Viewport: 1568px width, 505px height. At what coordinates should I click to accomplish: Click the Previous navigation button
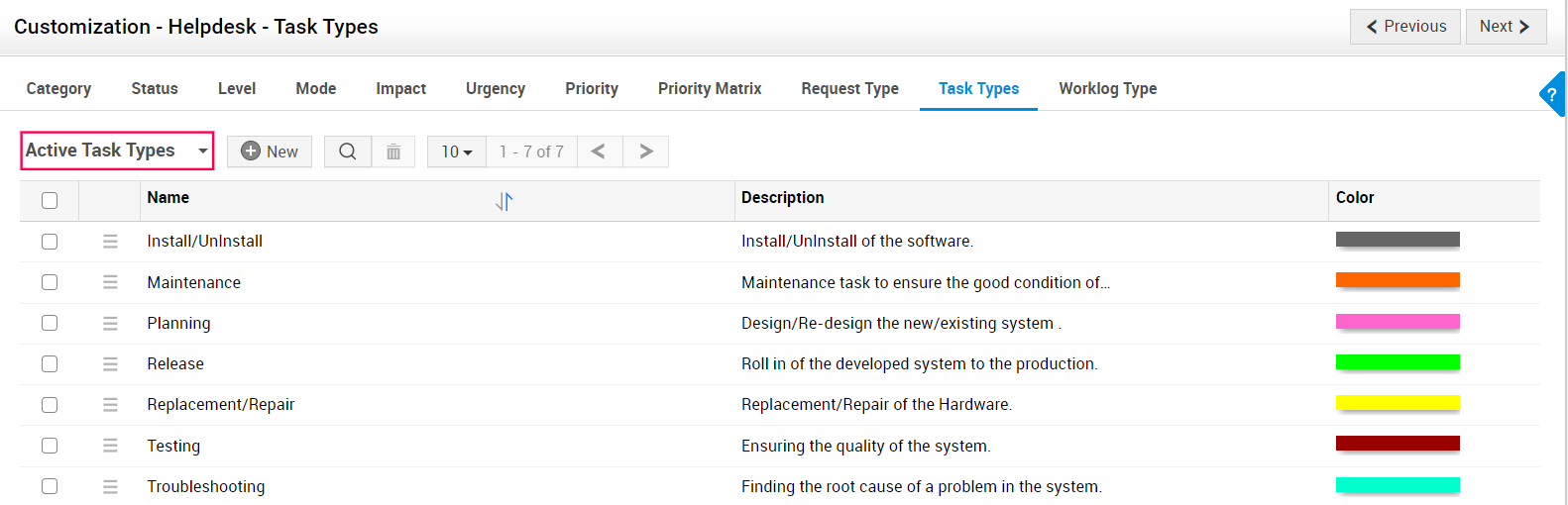tap(1404, 27)
